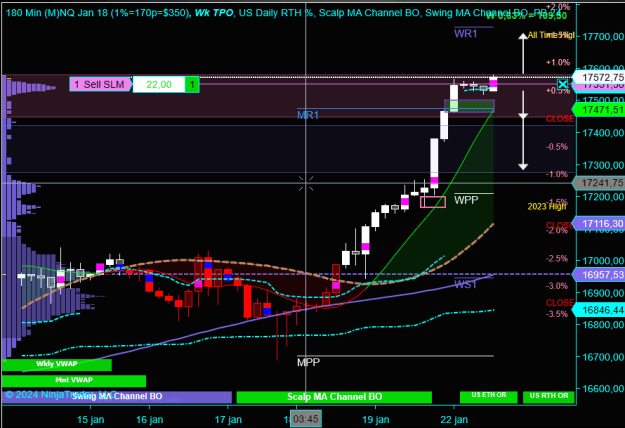The image size is (625, 428).
Task: Click the WPP pivot label
Action: pos(466,200)
